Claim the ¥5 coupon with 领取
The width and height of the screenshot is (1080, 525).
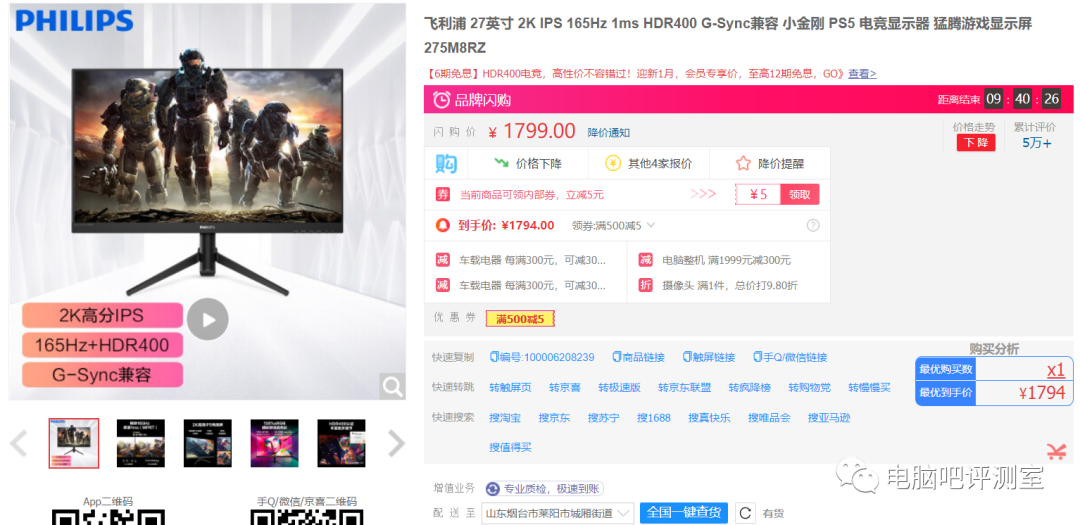click(x=799, y=194)
